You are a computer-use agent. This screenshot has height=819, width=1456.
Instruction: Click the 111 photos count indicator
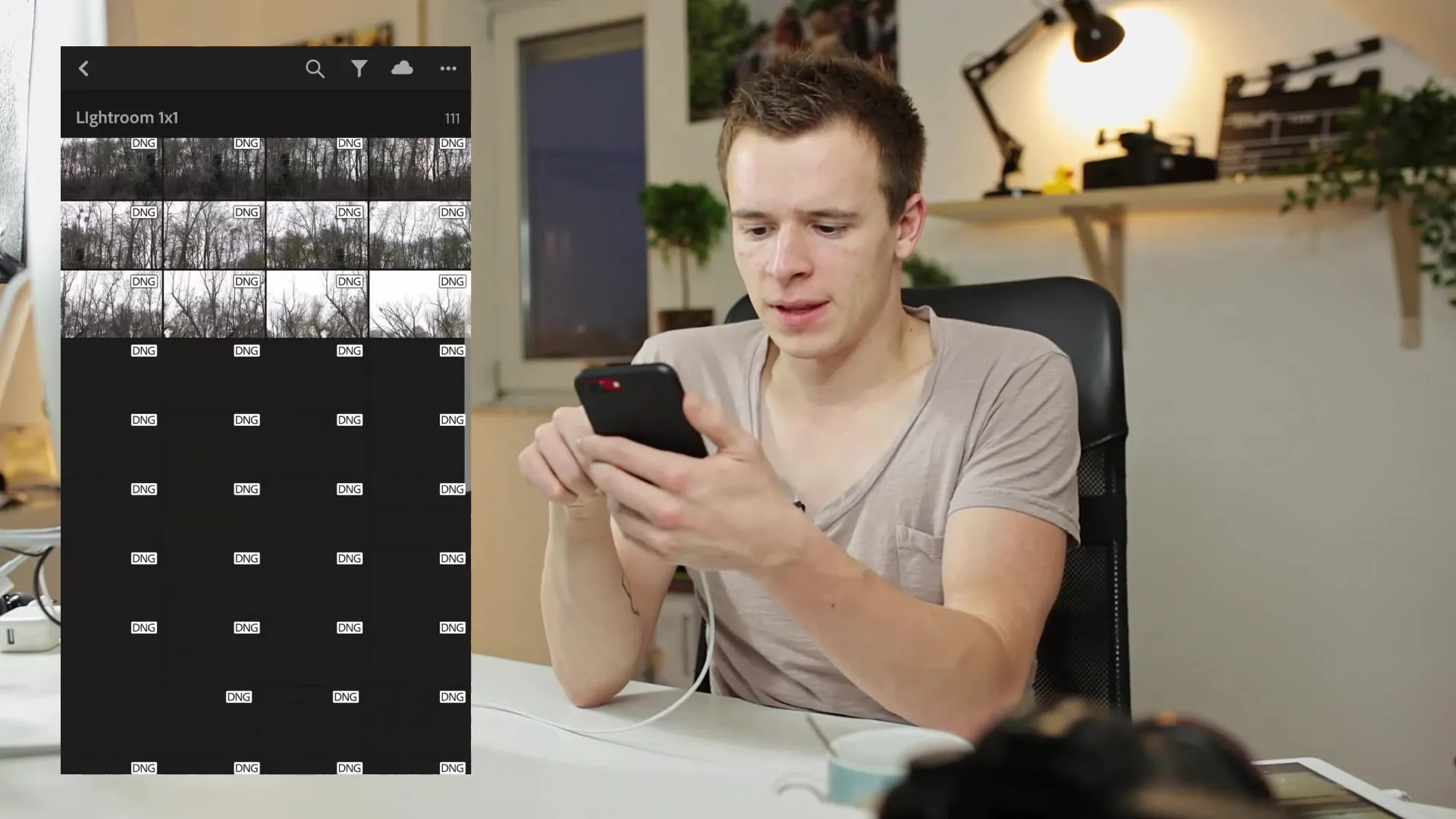[x=451, y=118]
